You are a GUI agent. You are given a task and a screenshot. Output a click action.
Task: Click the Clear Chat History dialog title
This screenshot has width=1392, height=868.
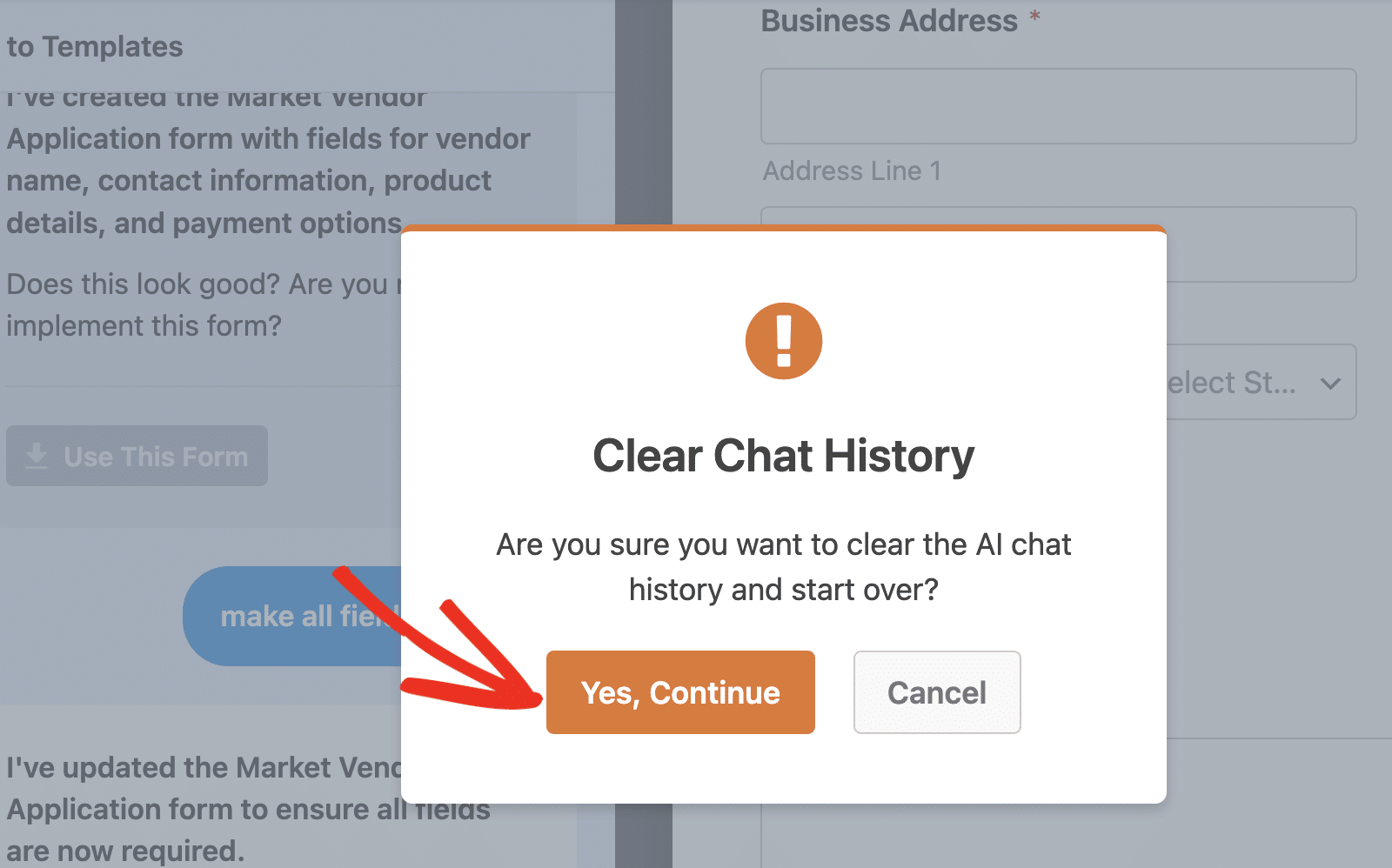(783, 456)
